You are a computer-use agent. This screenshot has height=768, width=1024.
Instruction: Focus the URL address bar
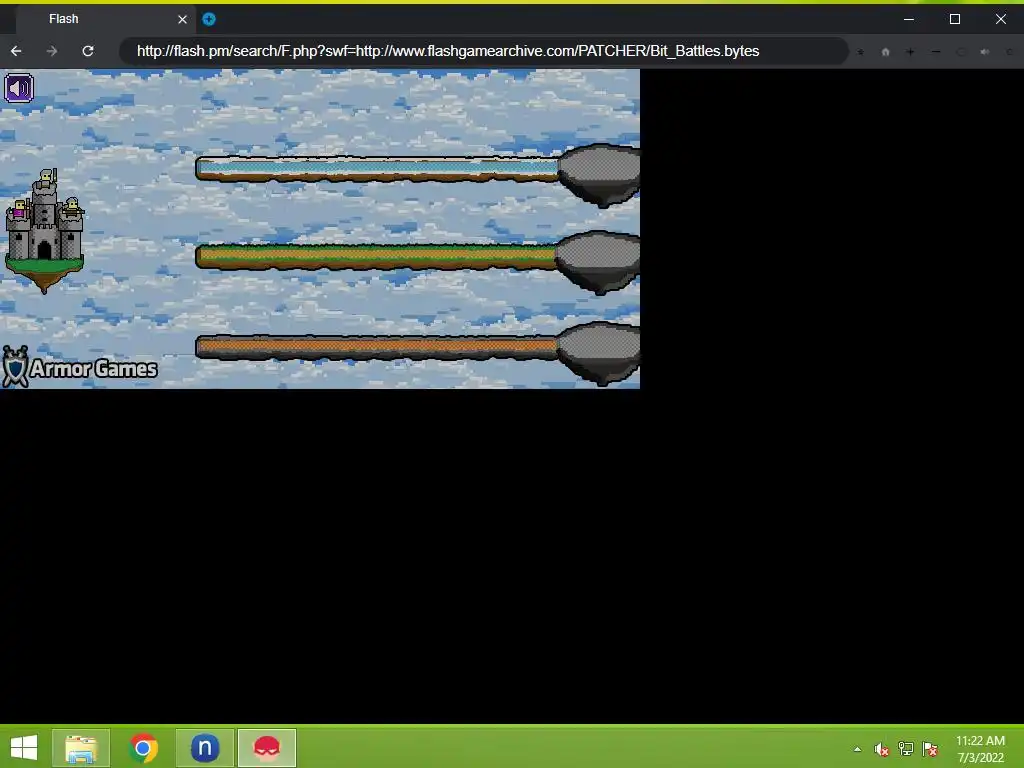click(x=483, y=51)
